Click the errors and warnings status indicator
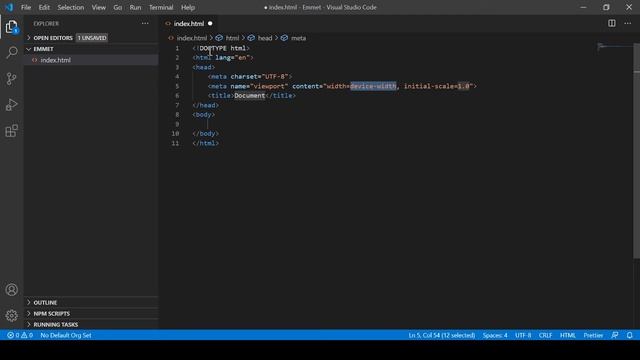 (20, 335)
